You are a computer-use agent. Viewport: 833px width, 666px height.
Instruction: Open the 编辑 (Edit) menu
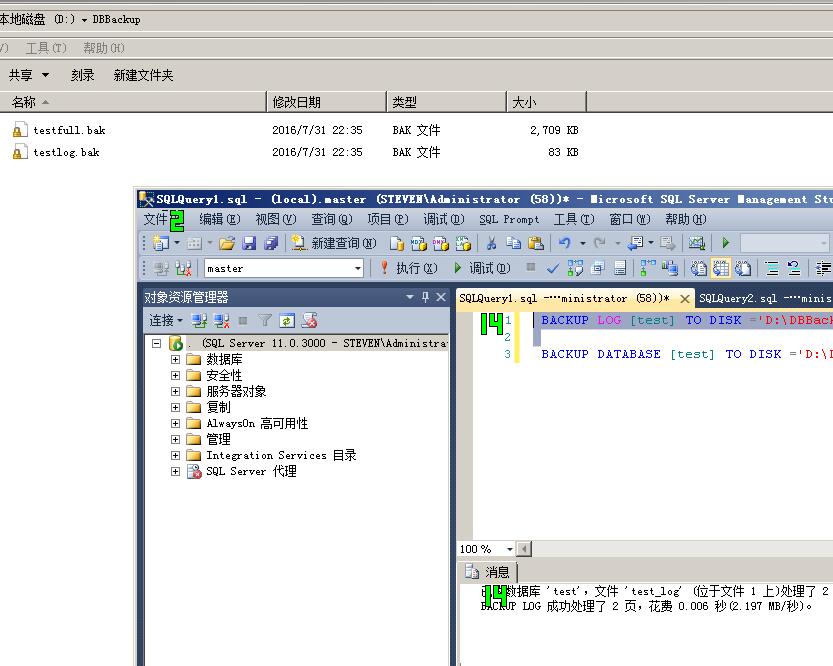click(x=220, y=219)
